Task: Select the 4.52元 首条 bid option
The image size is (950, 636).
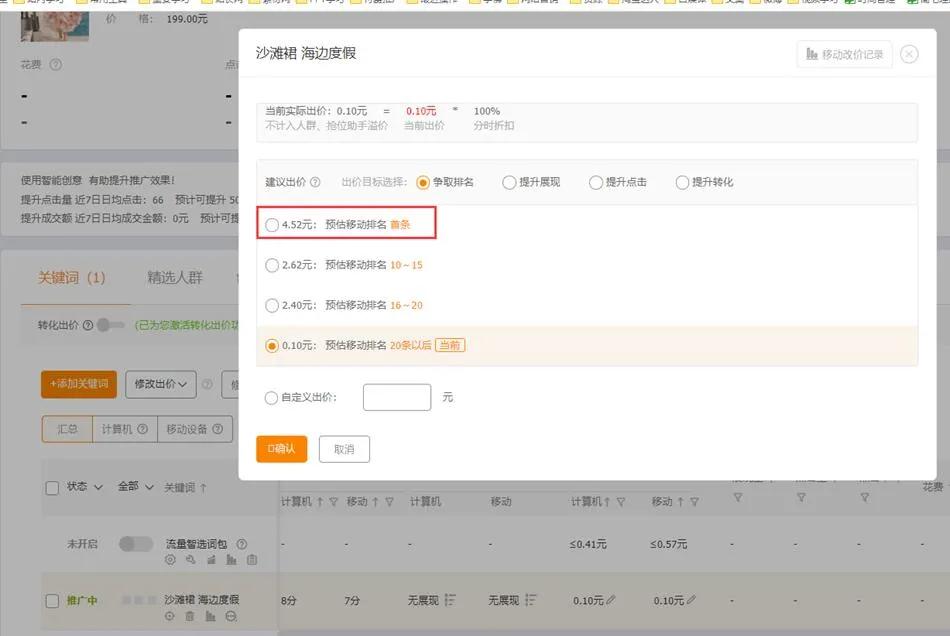Action: 271,225
